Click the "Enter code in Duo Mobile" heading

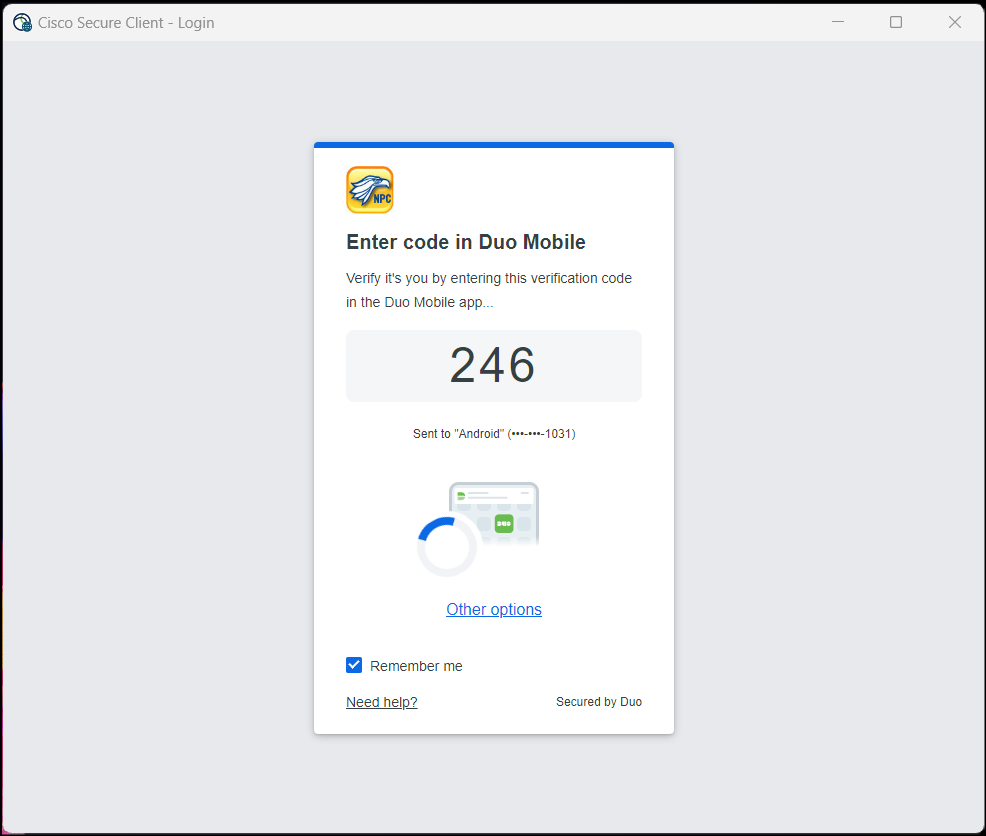click(x=466, y=242)
